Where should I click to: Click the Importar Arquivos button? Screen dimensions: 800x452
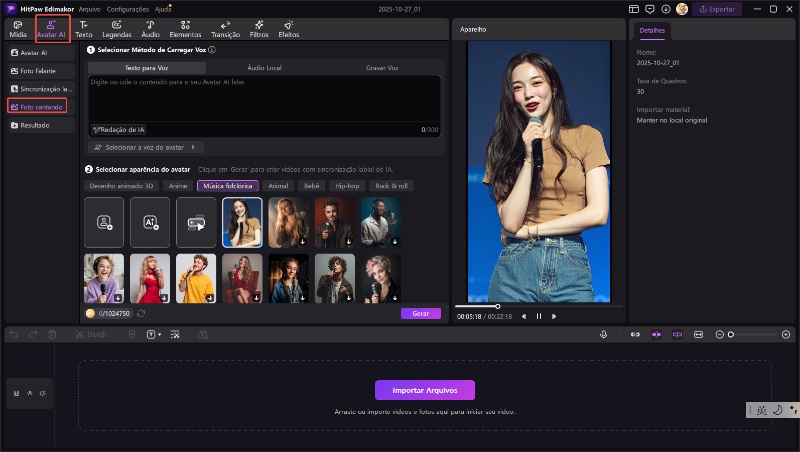point(424,390)
